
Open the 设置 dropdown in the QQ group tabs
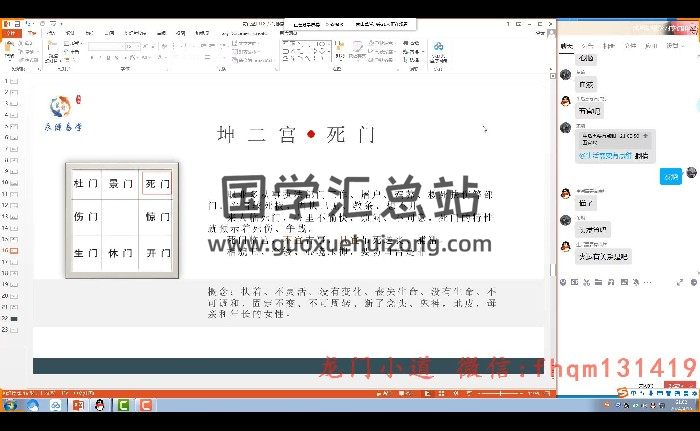pyautogui.click(x=675, y=46)
